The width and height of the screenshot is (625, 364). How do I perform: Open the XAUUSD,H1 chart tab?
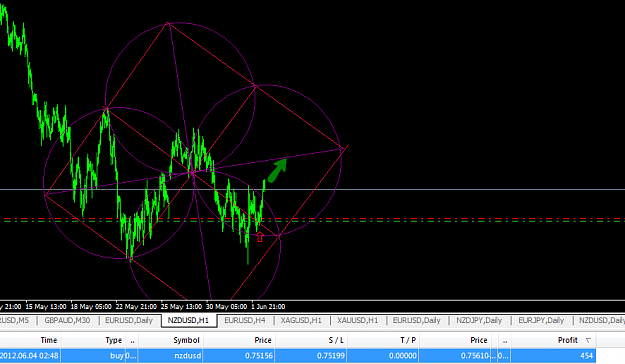tap(358, 320)
